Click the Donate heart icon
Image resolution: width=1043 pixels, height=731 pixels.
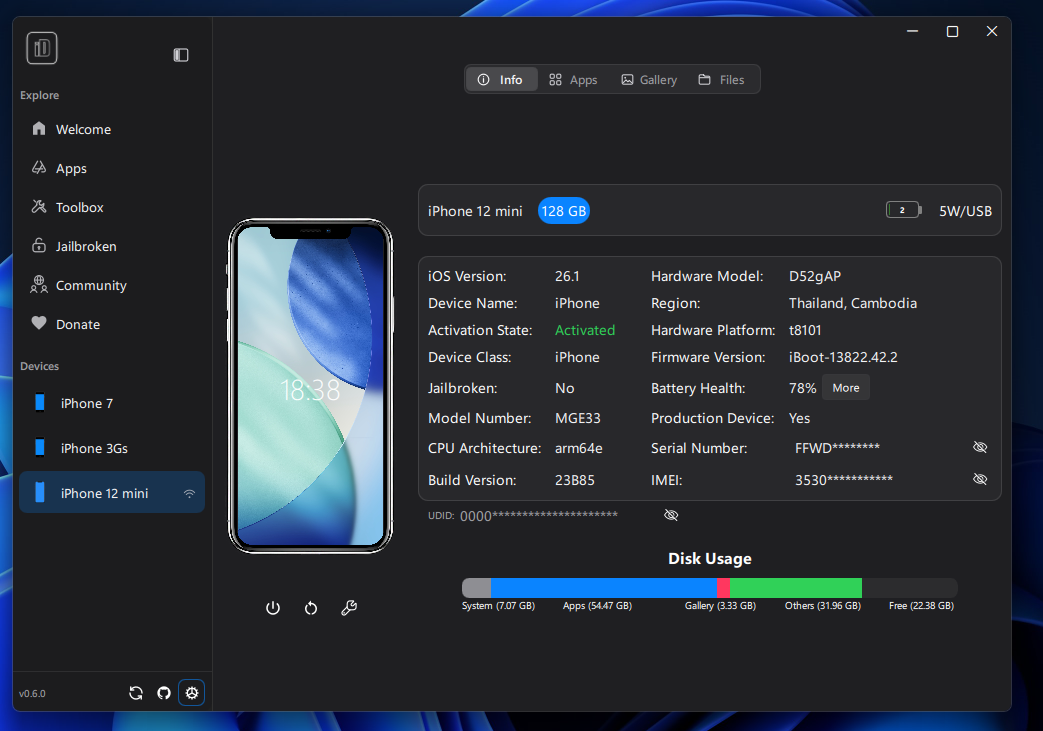[39, 323]
